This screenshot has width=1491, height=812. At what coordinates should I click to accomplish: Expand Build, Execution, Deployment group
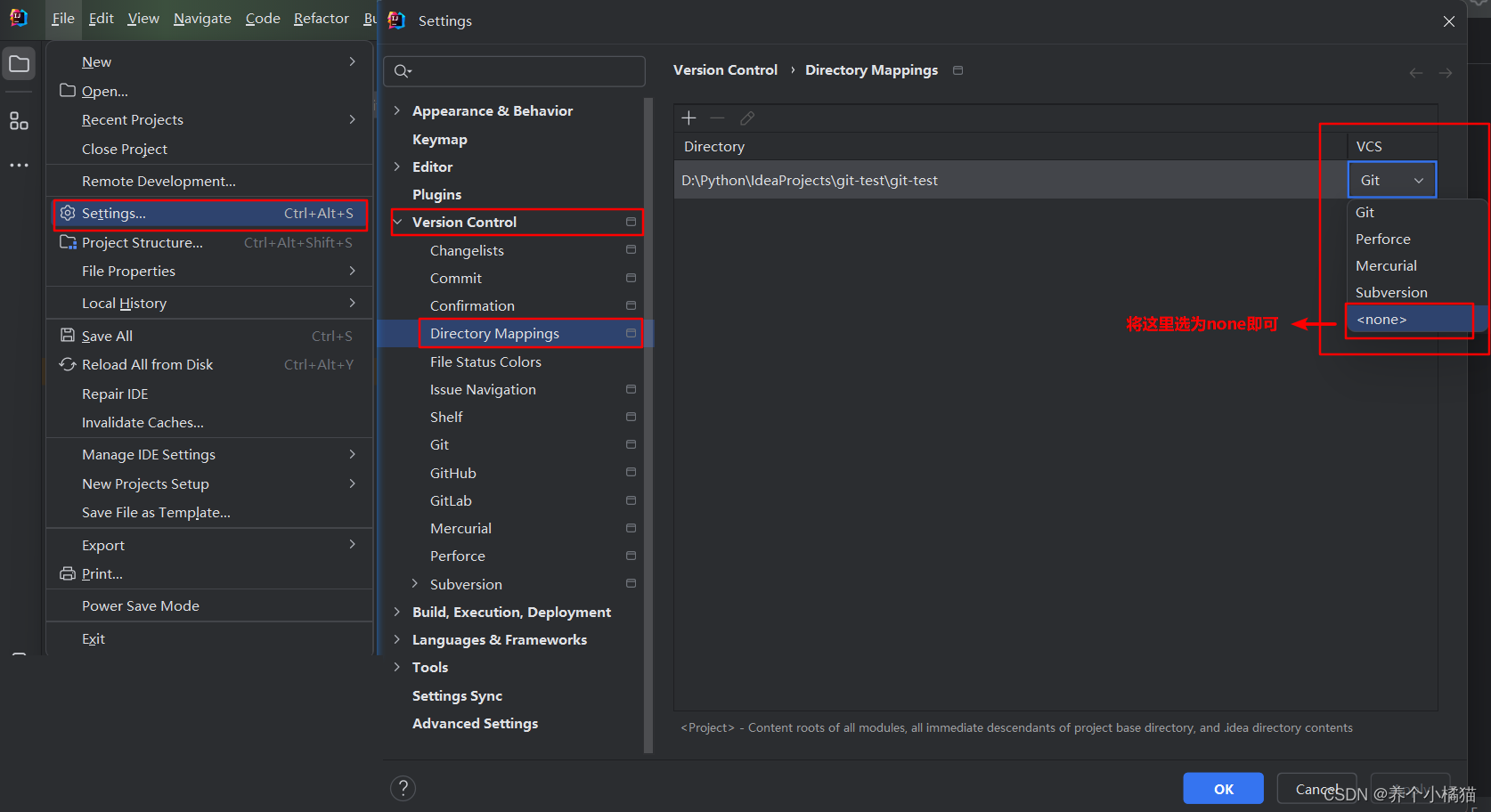coord(397,612)
